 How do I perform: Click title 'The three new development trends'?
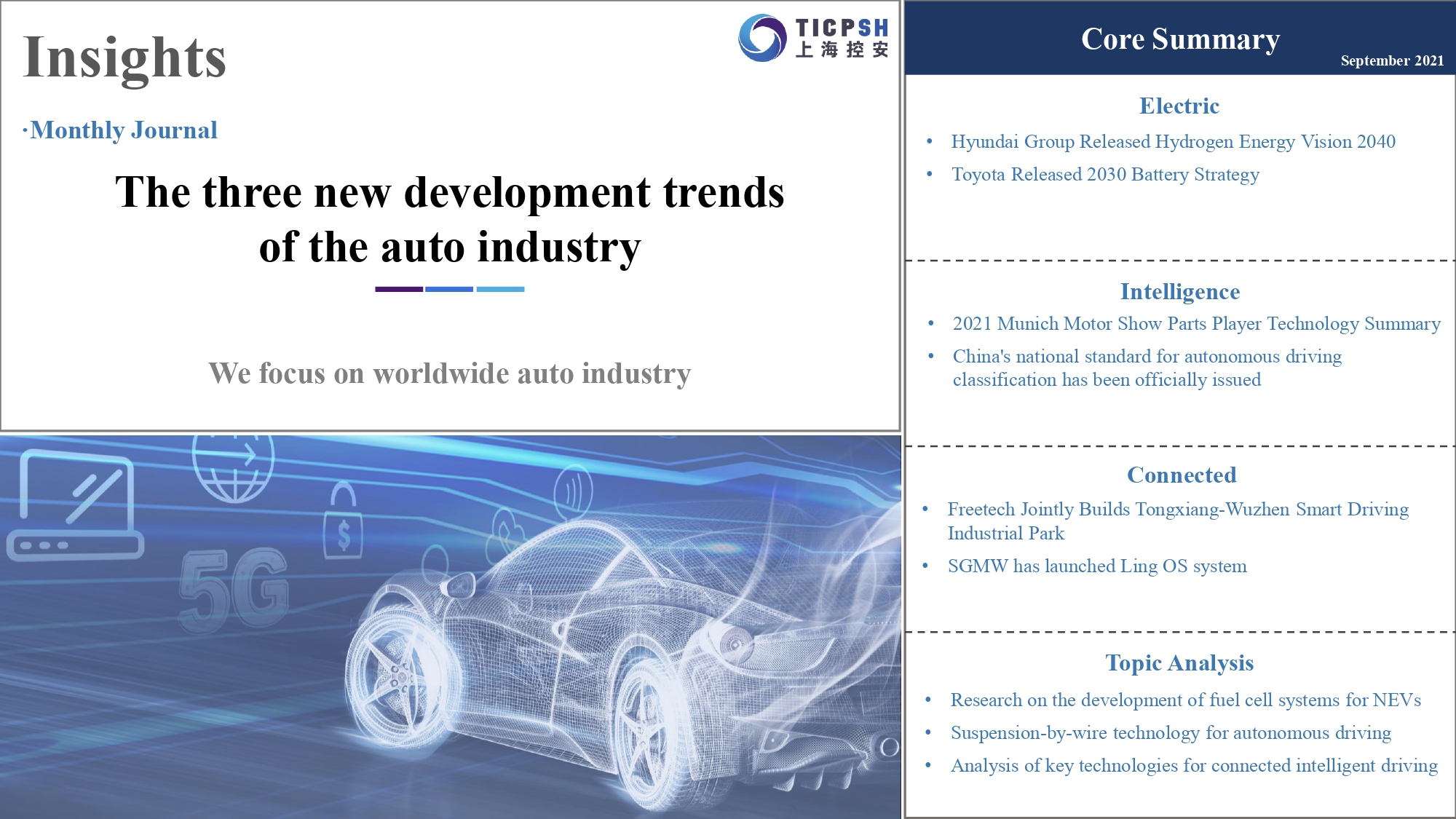point(450,192)
